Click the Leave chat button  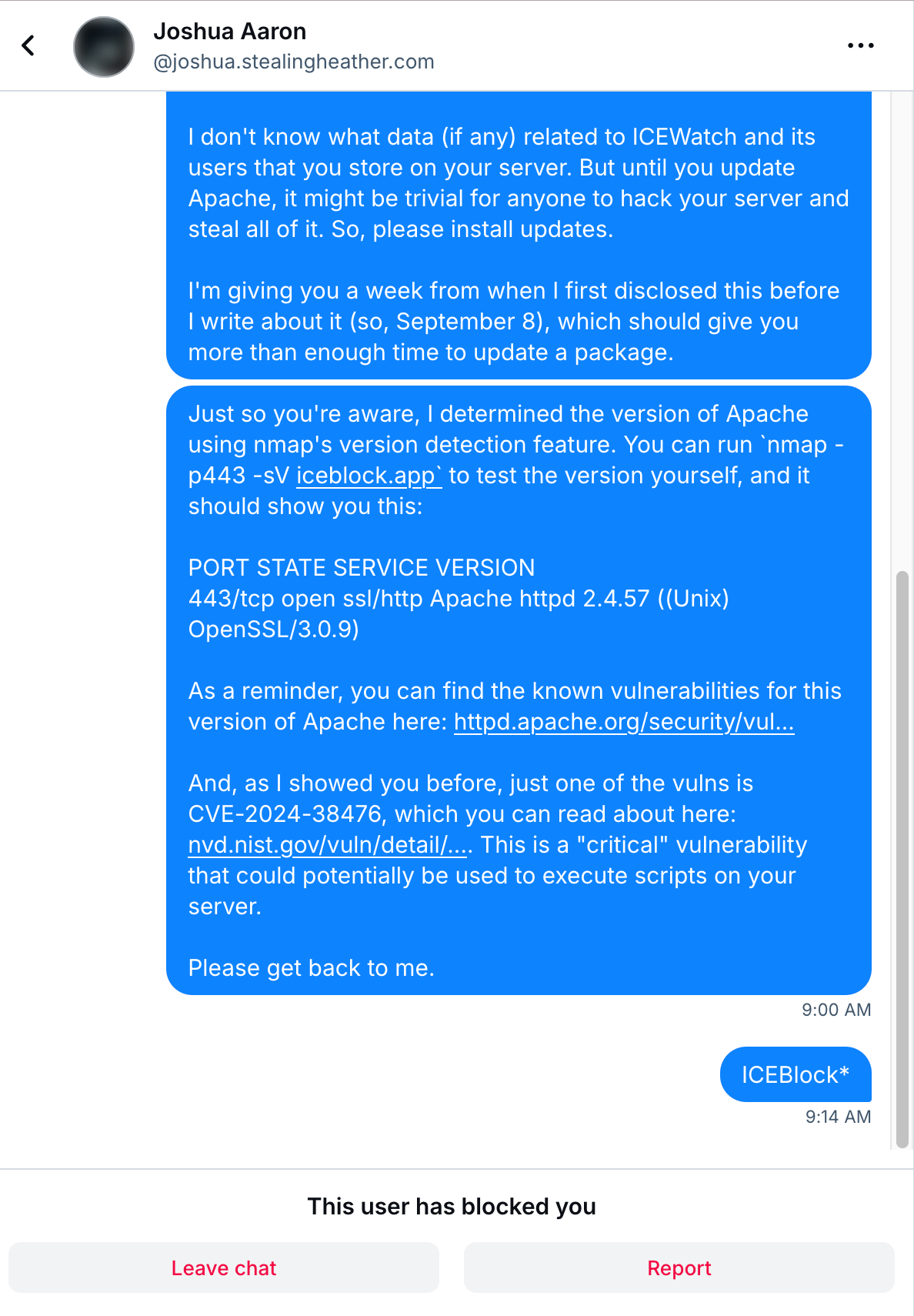pos(224,1268)
